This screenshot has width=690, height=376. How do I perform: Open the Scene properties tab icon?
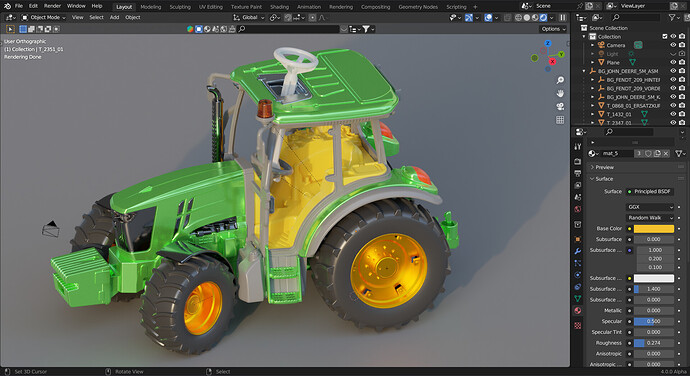tap(578, 197)
